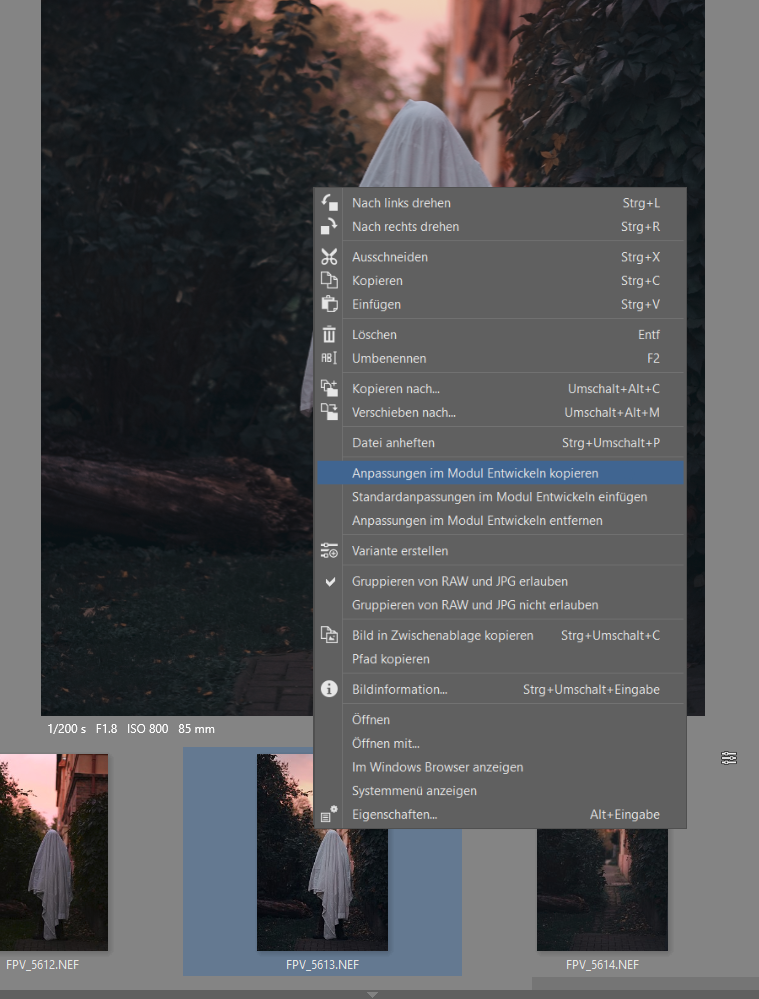Viewport: 759px width, 999px height.
Task: Click the rotate right icon
Action: click(x=329, y=227)
